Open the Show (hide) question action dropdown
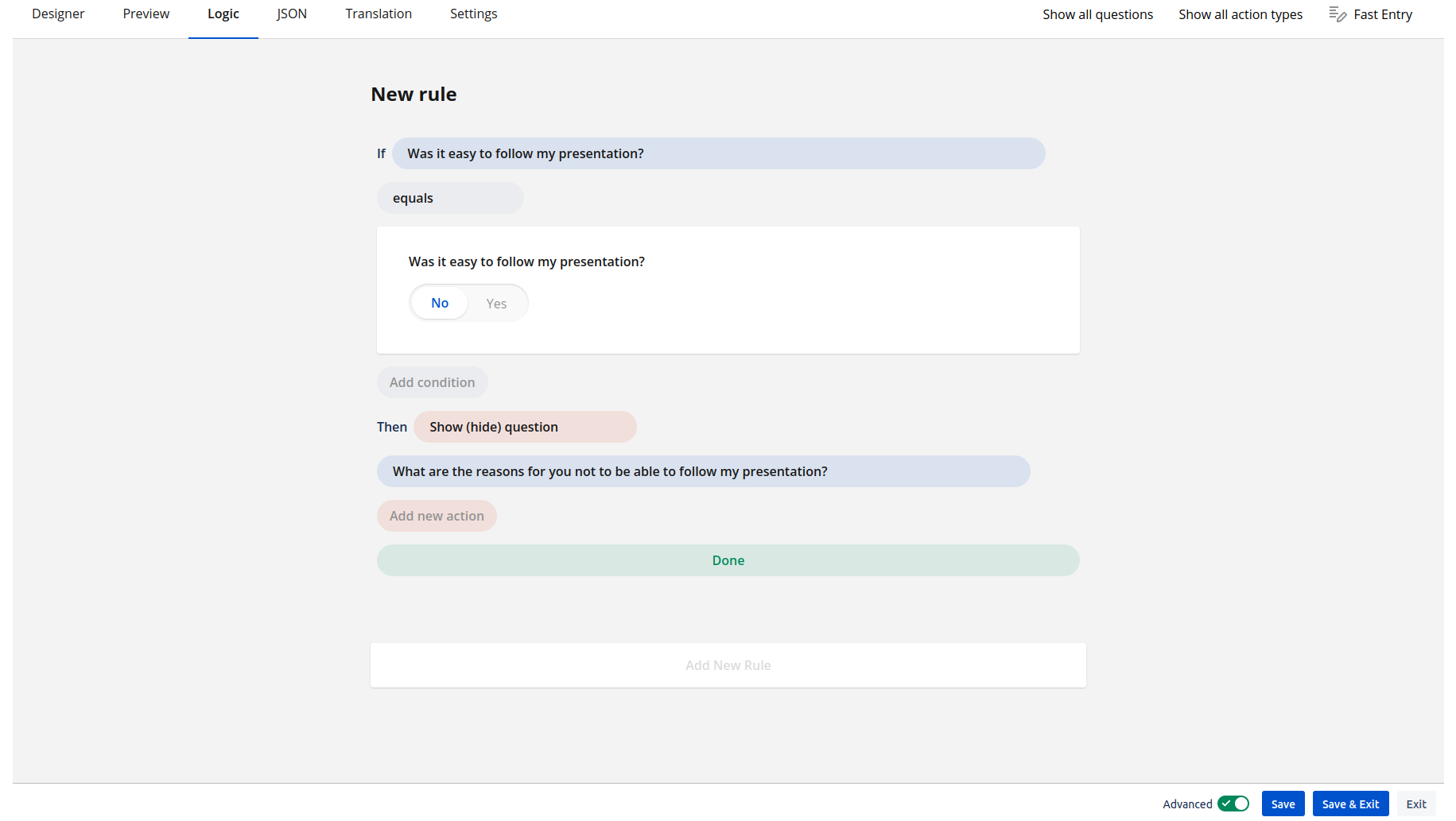1456x821 pixels. 525,427
